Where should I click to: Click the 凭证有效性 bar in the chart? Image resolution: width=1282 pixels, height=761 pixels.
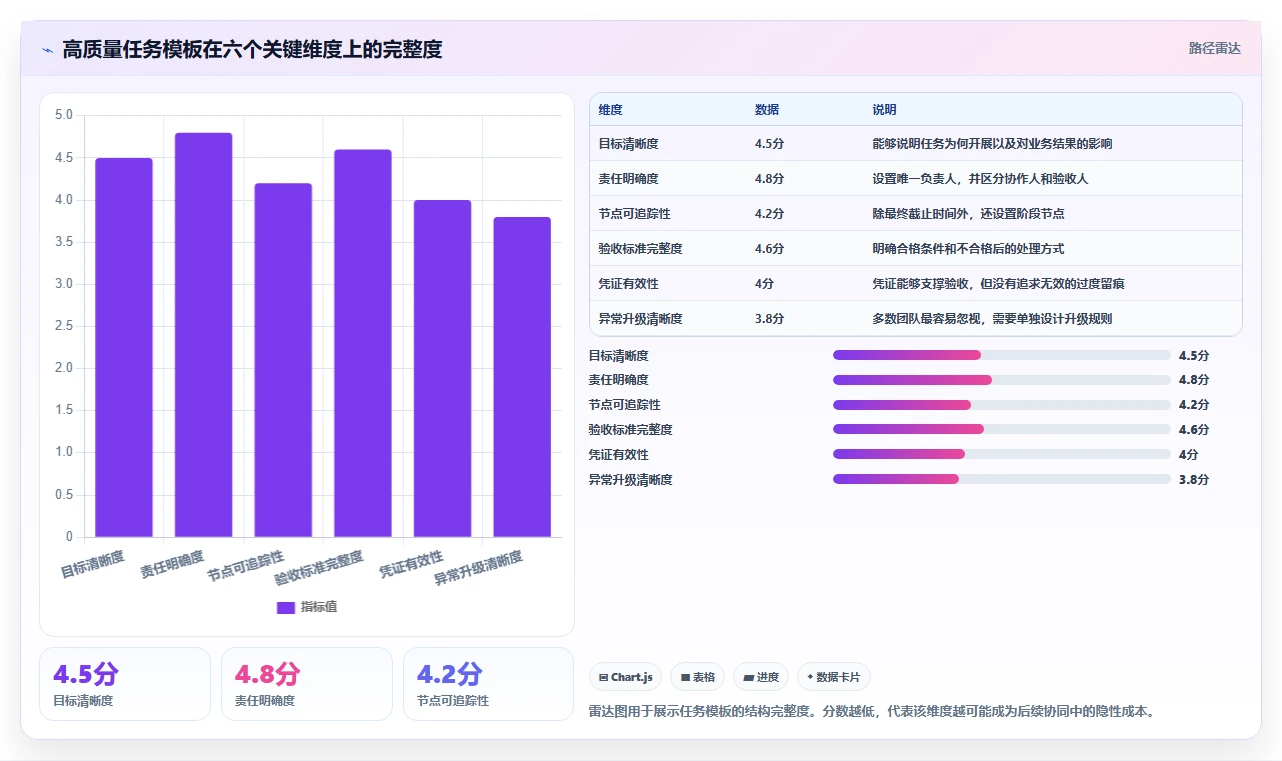[x=442, y=368]
